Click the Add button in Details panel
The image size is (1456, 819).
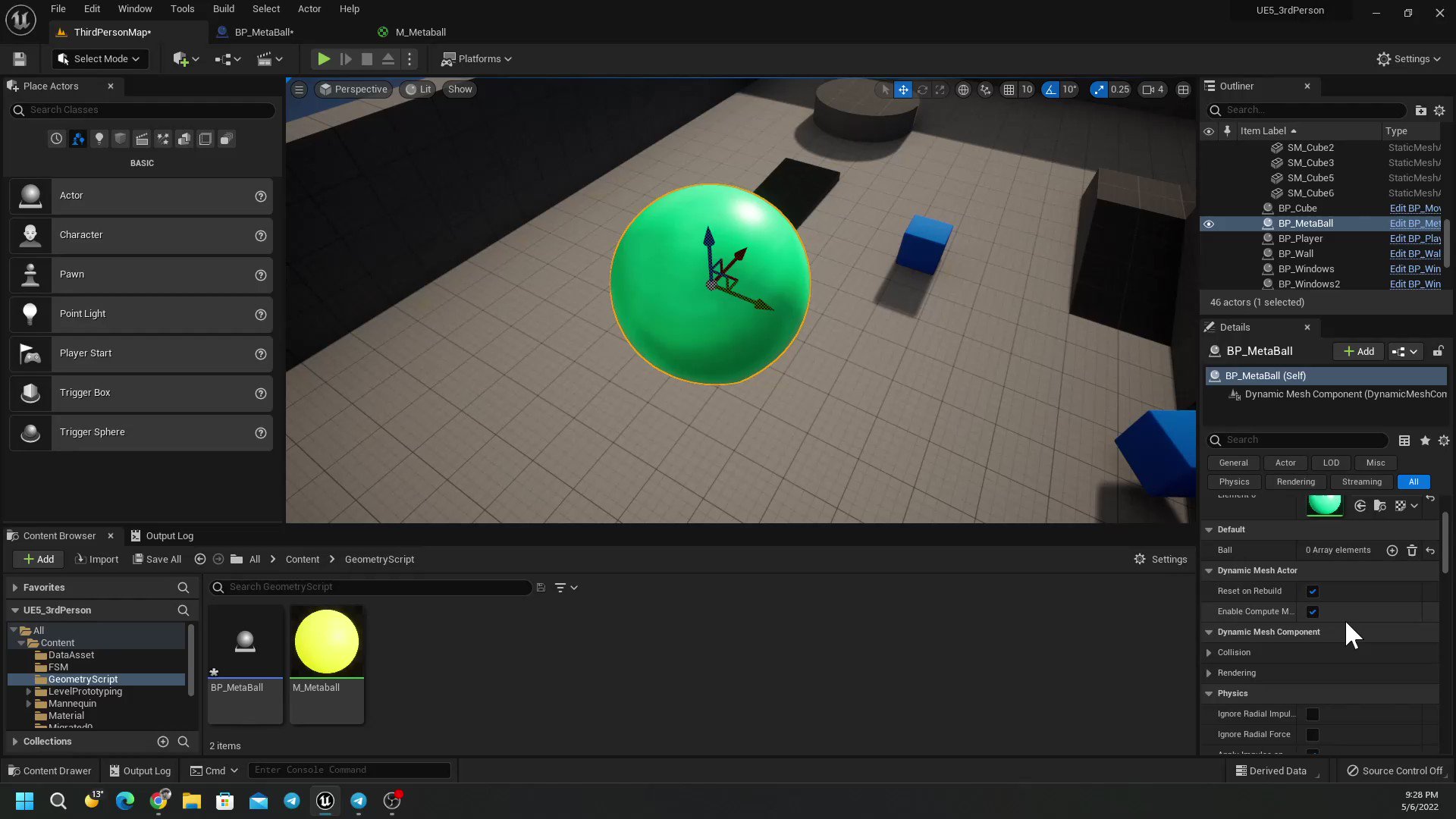pos(1358,351)
